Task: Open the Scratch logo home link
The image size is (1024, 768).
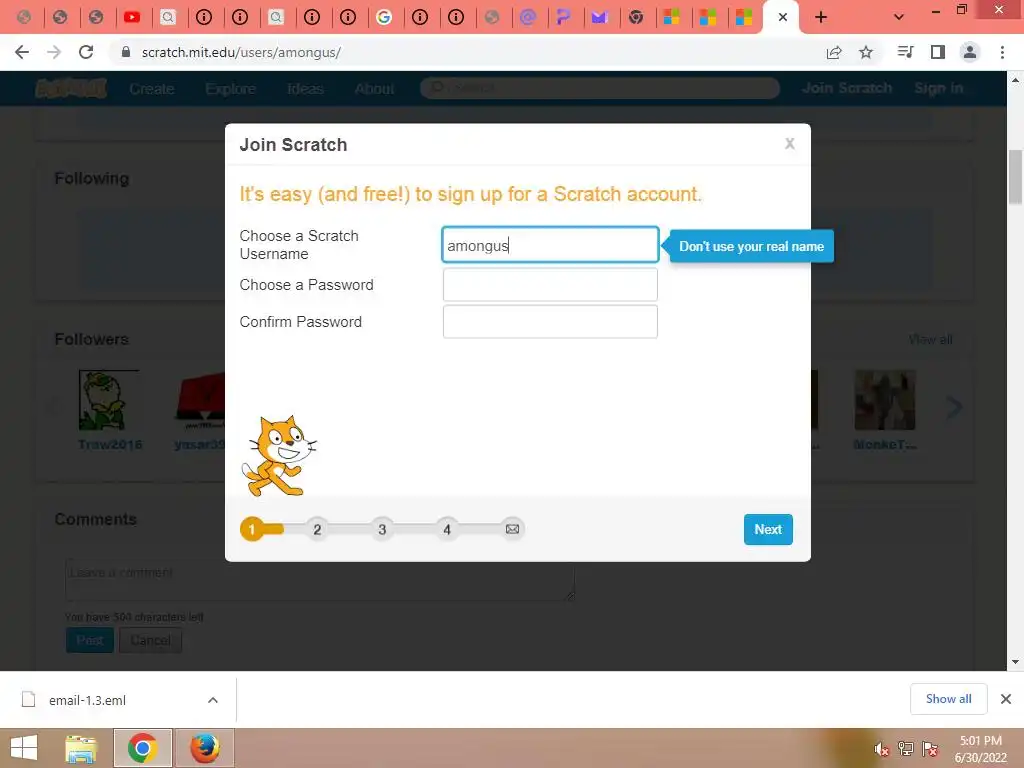Action: click(71, 88)
